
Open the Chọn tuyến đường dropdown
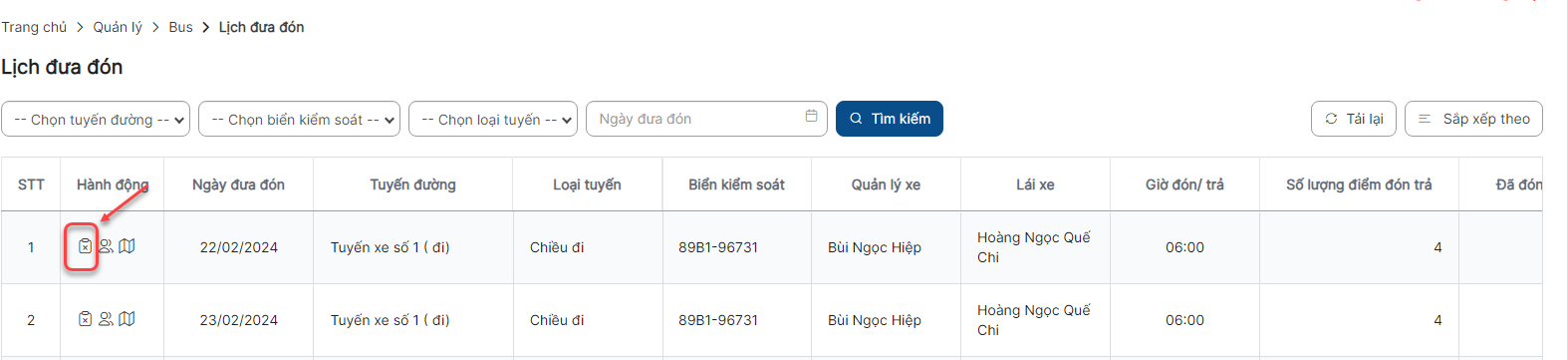96,119
